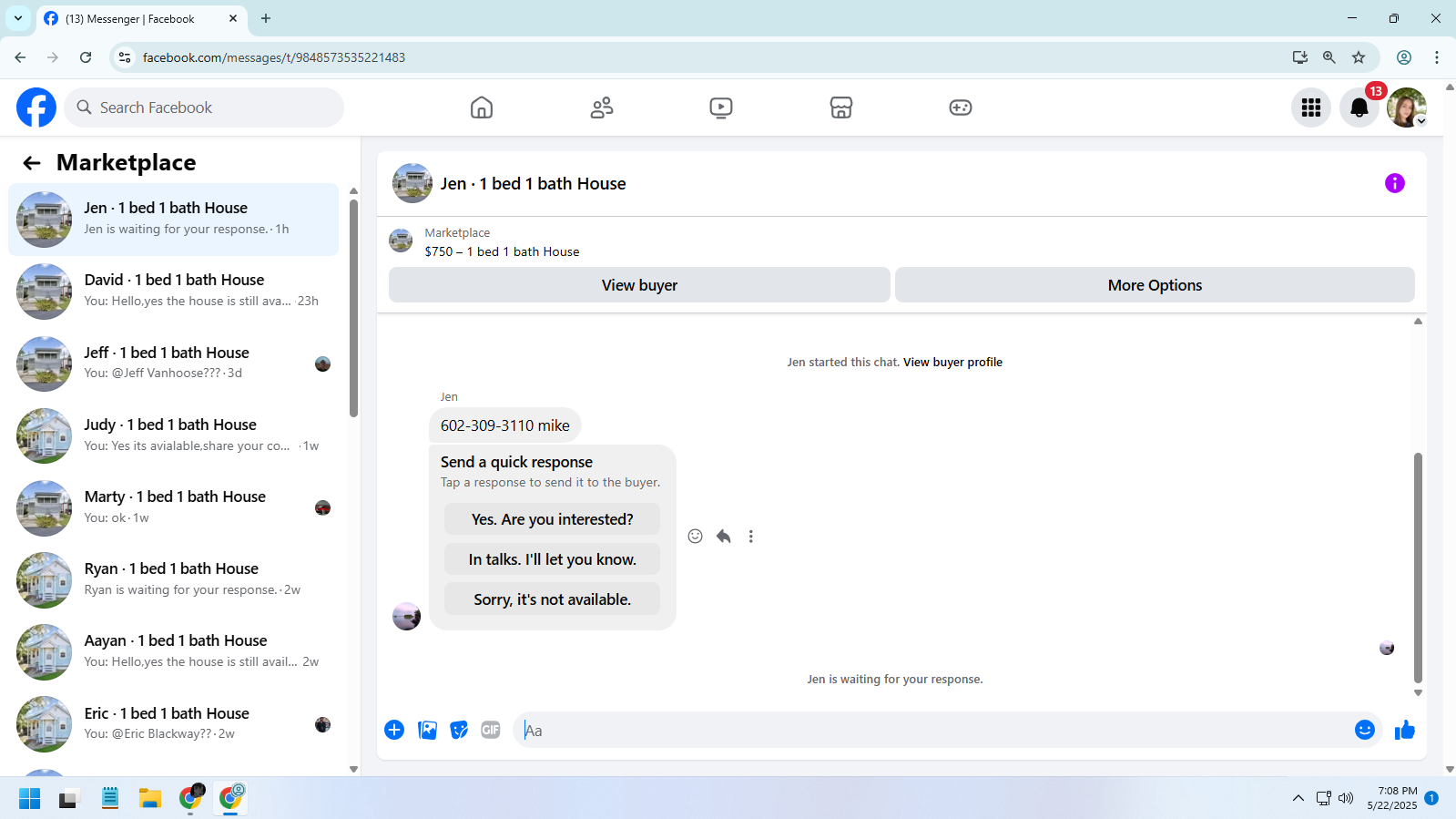The width and height of the screenshot is (1456, 819).
Task: Go back to the previous page
Action: click(x=20, y=57)
